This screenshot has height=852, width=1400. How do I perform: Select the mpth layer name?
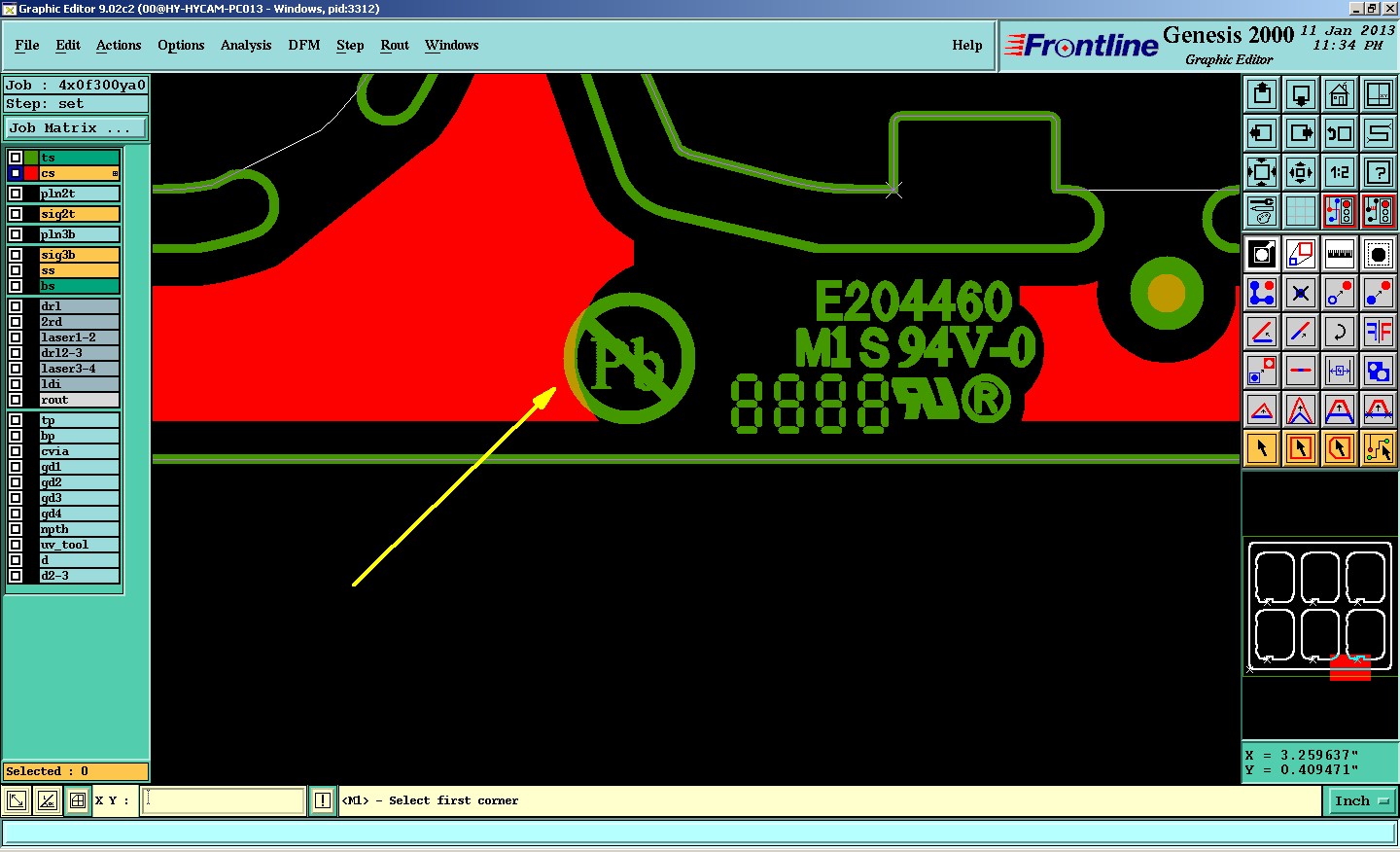click(x=80, y=529)
